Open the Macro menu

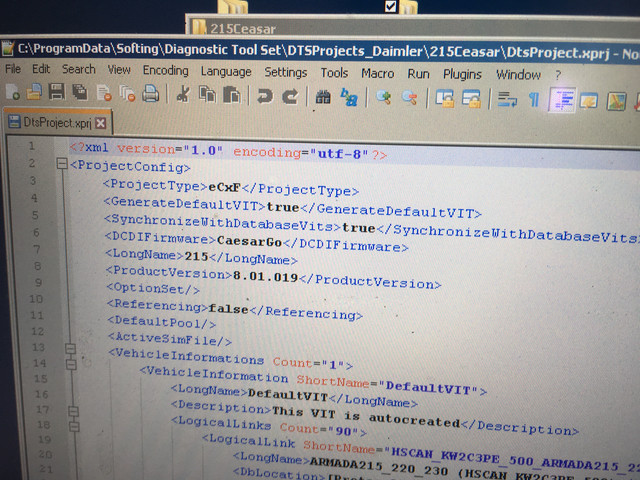pos(378,73)
